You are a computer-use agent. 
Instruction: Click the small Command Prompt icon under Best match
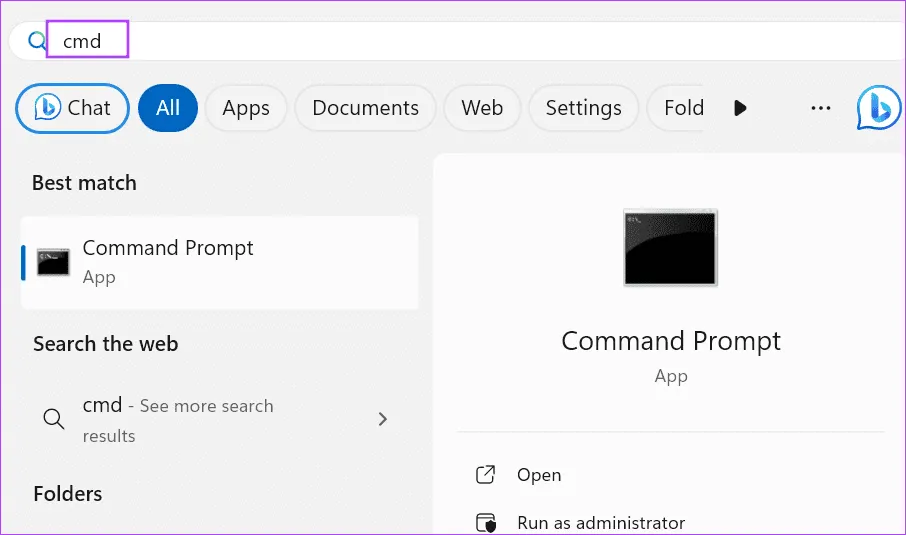click(x=53, y=262)
